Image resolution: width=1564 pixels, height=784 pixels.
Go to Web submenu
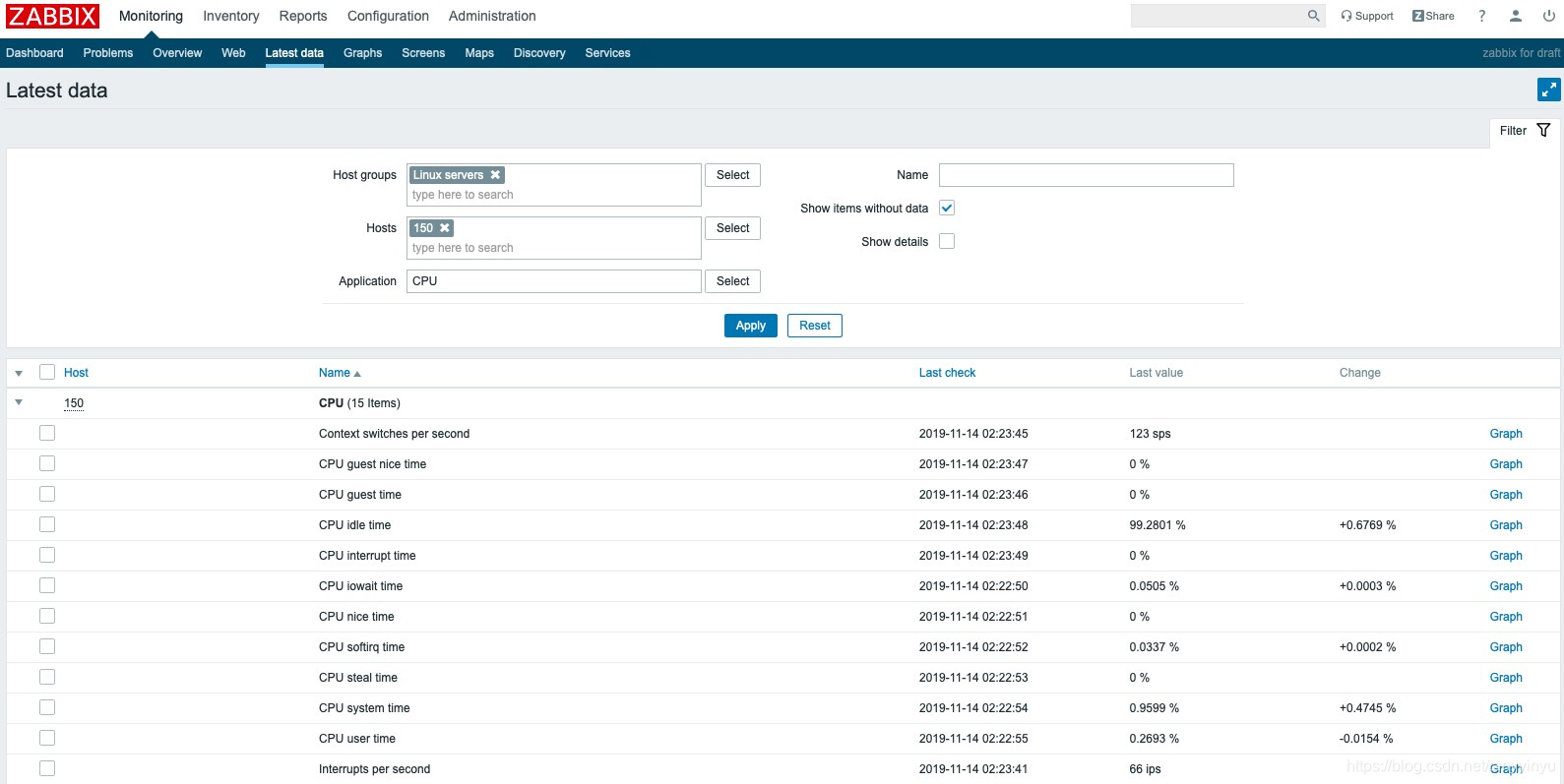coord(233,53)
